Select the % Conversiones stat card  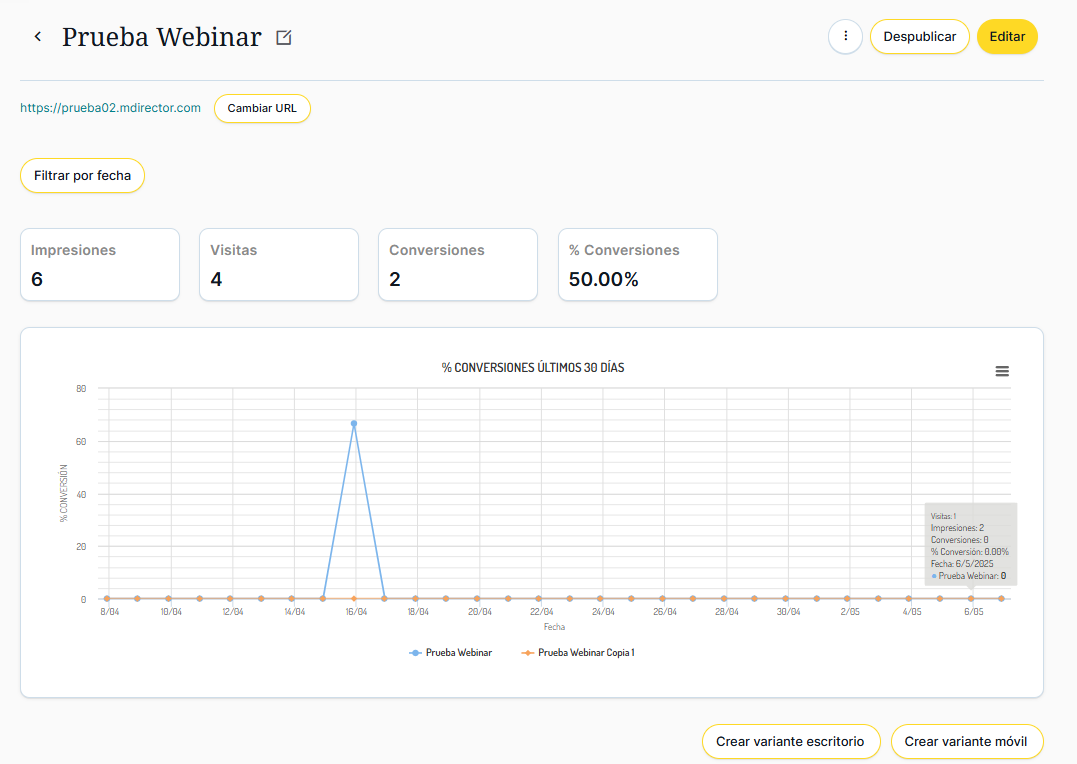click(637, 265)
